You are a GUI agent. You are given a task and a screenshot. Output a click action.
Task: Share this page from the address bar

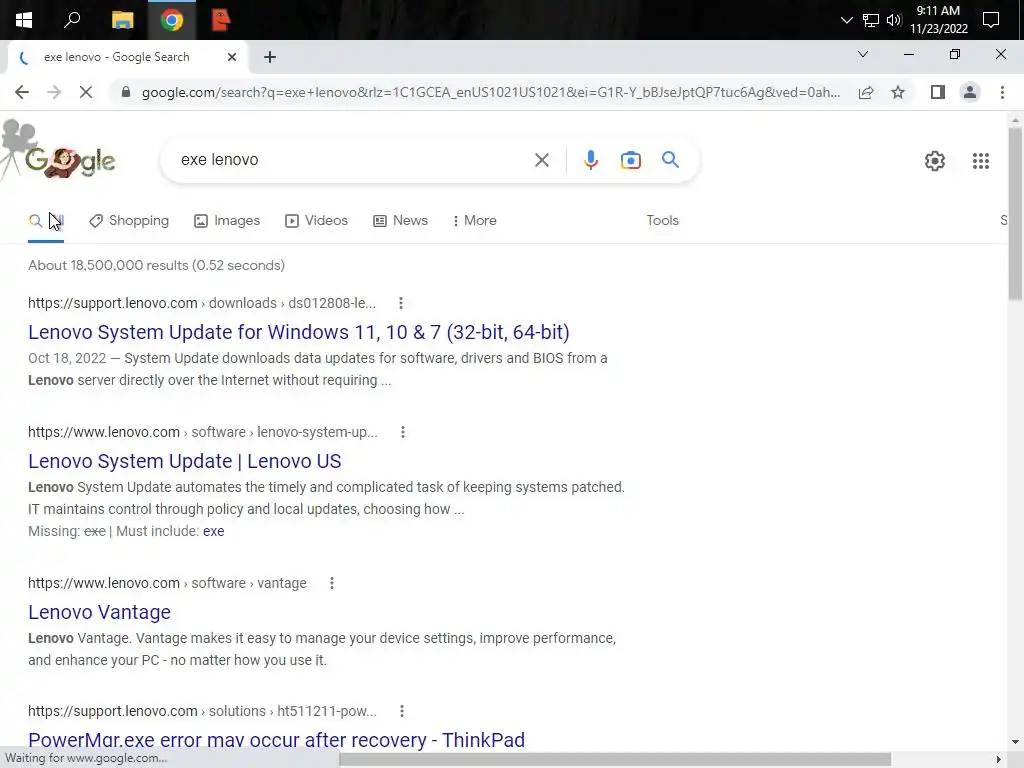(x=866, y=92)
